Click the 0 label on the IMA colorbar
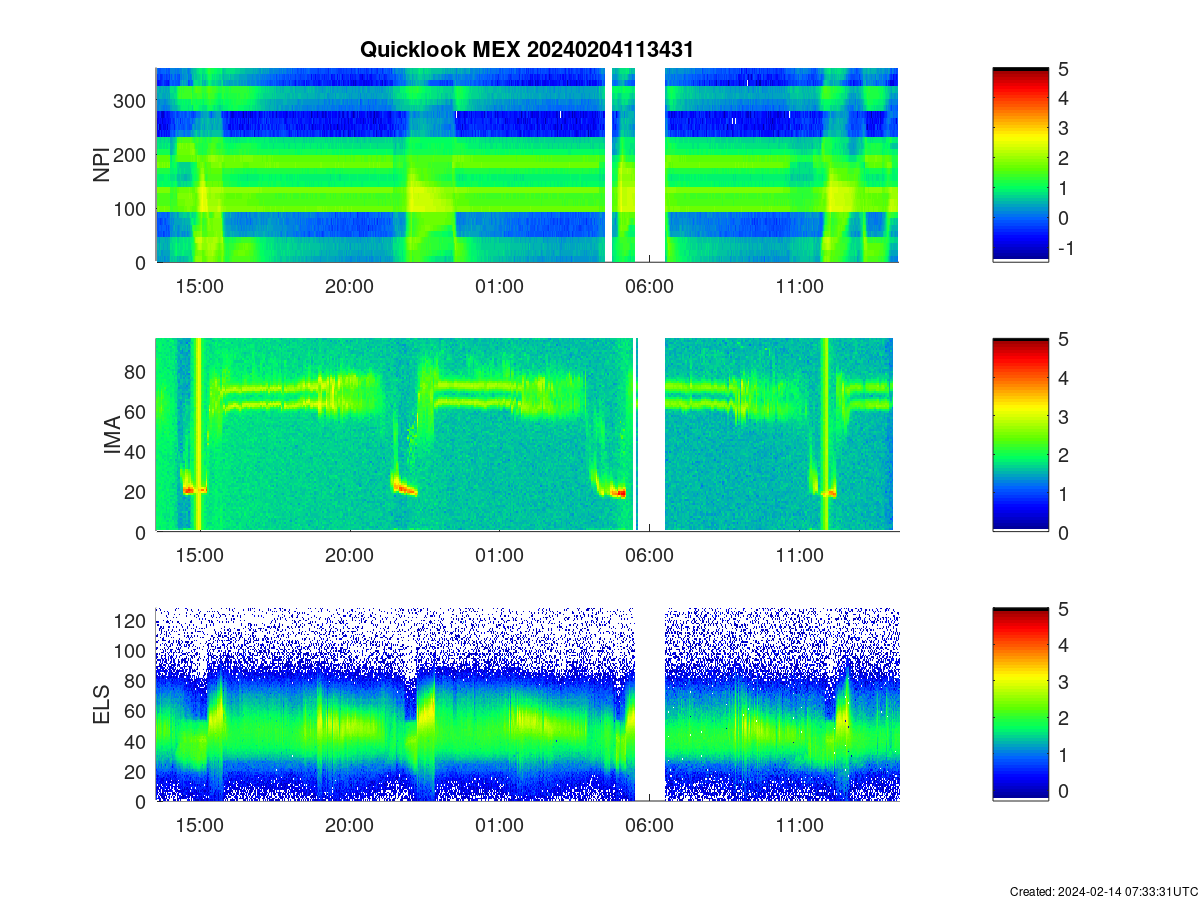 1063,532
